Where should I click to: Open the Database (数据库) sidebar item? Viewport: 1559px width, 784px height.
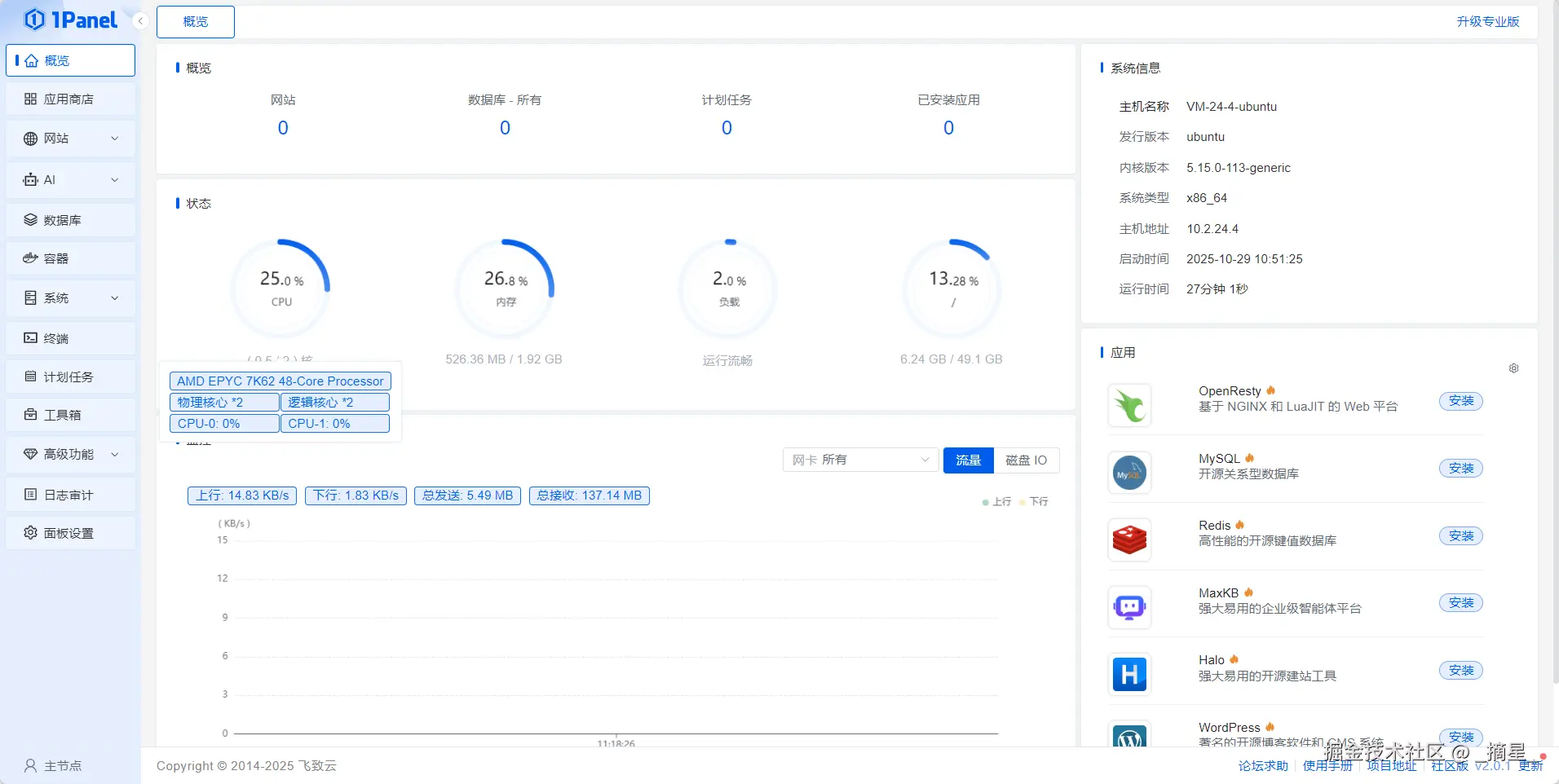(70, 220)
